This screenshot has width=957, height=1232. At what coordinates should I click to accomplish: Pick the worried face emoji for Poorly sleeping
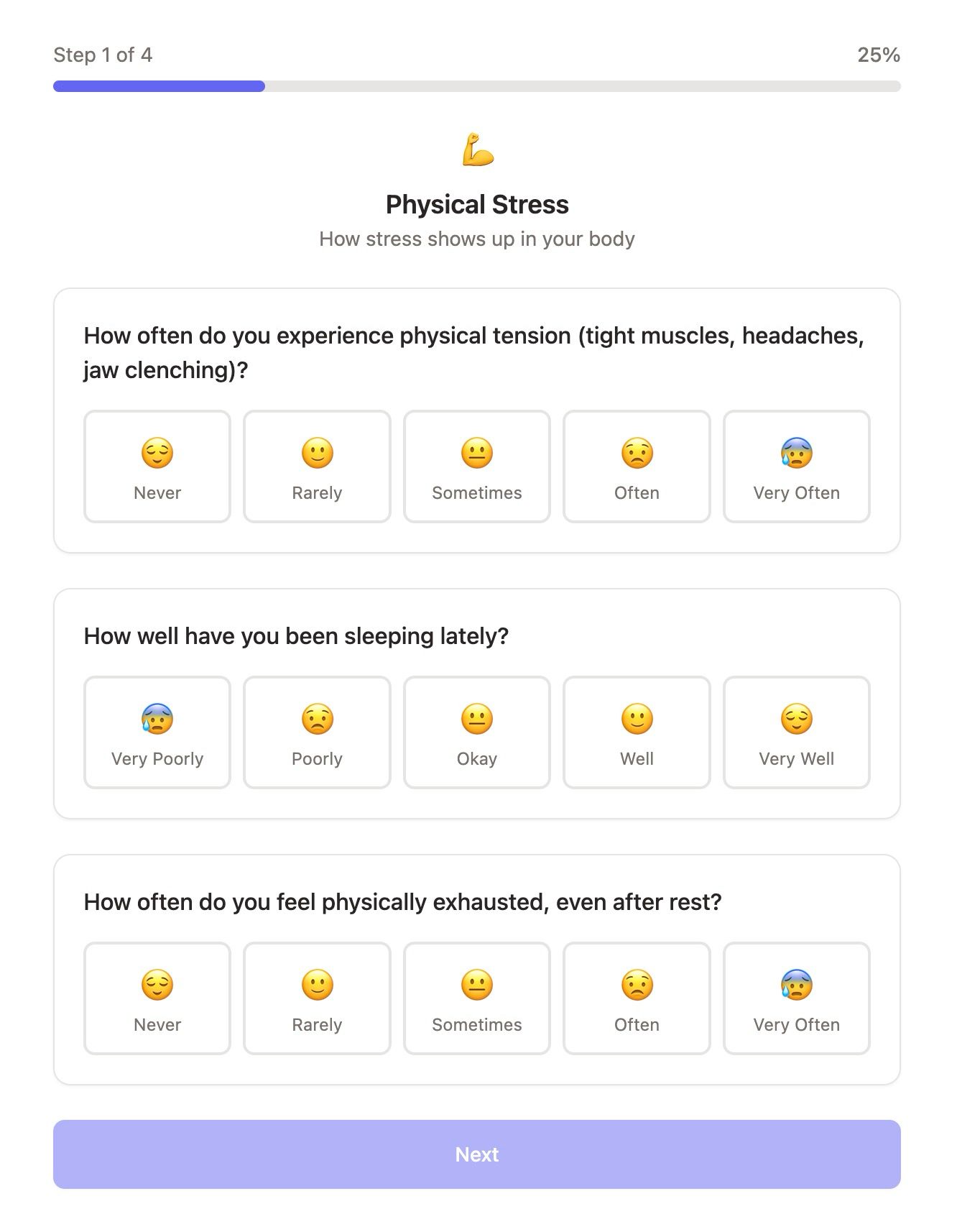coord(317,720)
